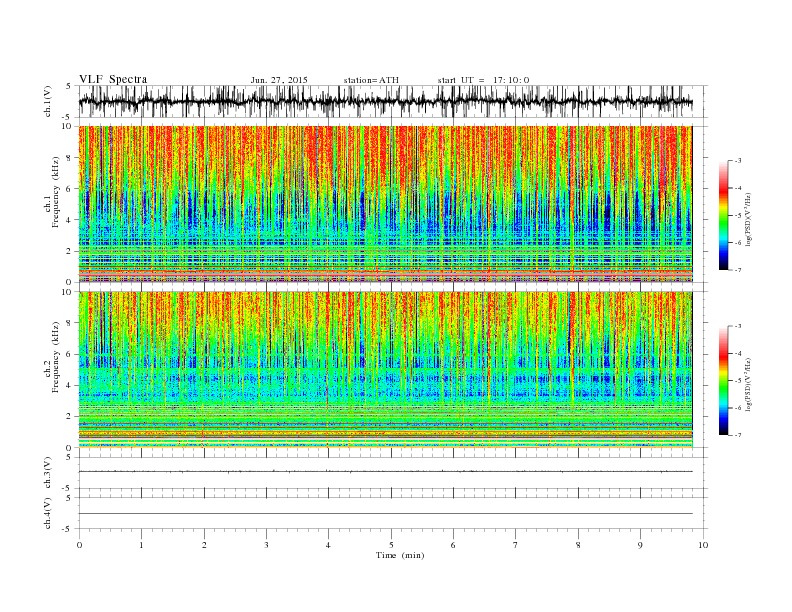Image resolution: width=792 pixels, height=612 pixels.
Task: Click the "start UT = 17:10:0" header text
Action: (483, 80)
